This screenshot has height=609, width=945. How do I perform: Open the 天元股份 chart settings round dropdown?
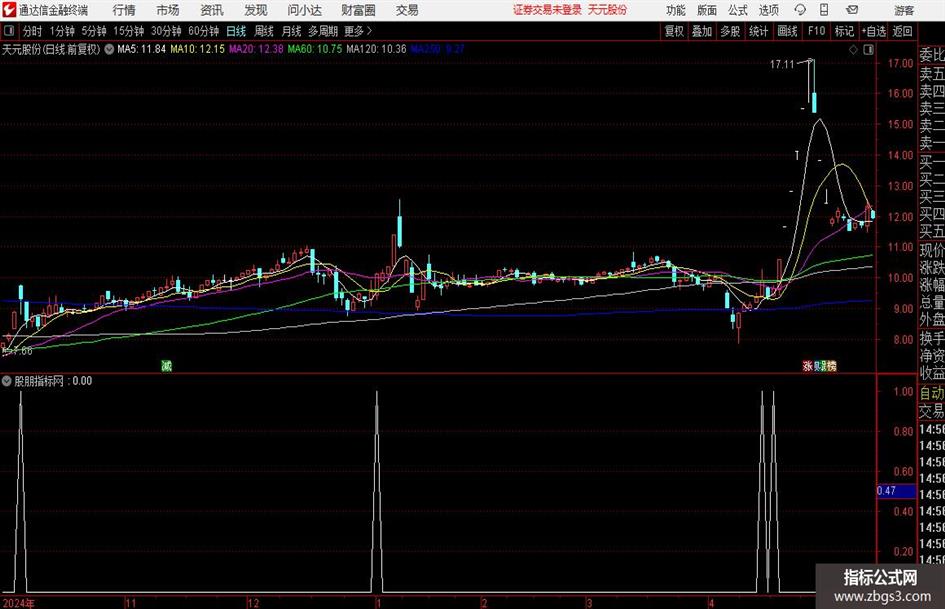[x=109, y=49]
